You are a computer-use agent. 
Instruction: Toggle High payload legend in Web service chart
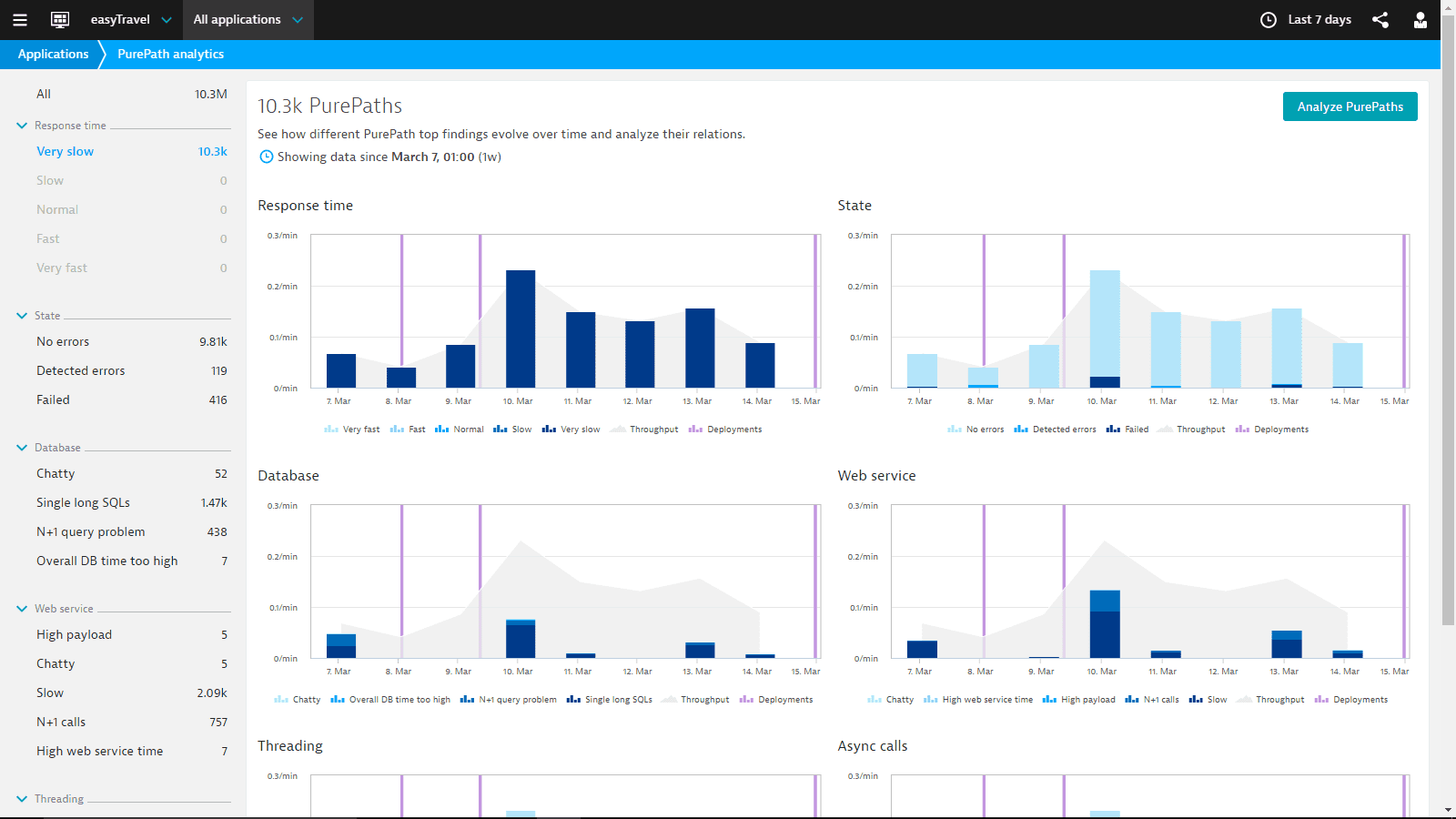pyautogui.click(x=1079, y=700)
